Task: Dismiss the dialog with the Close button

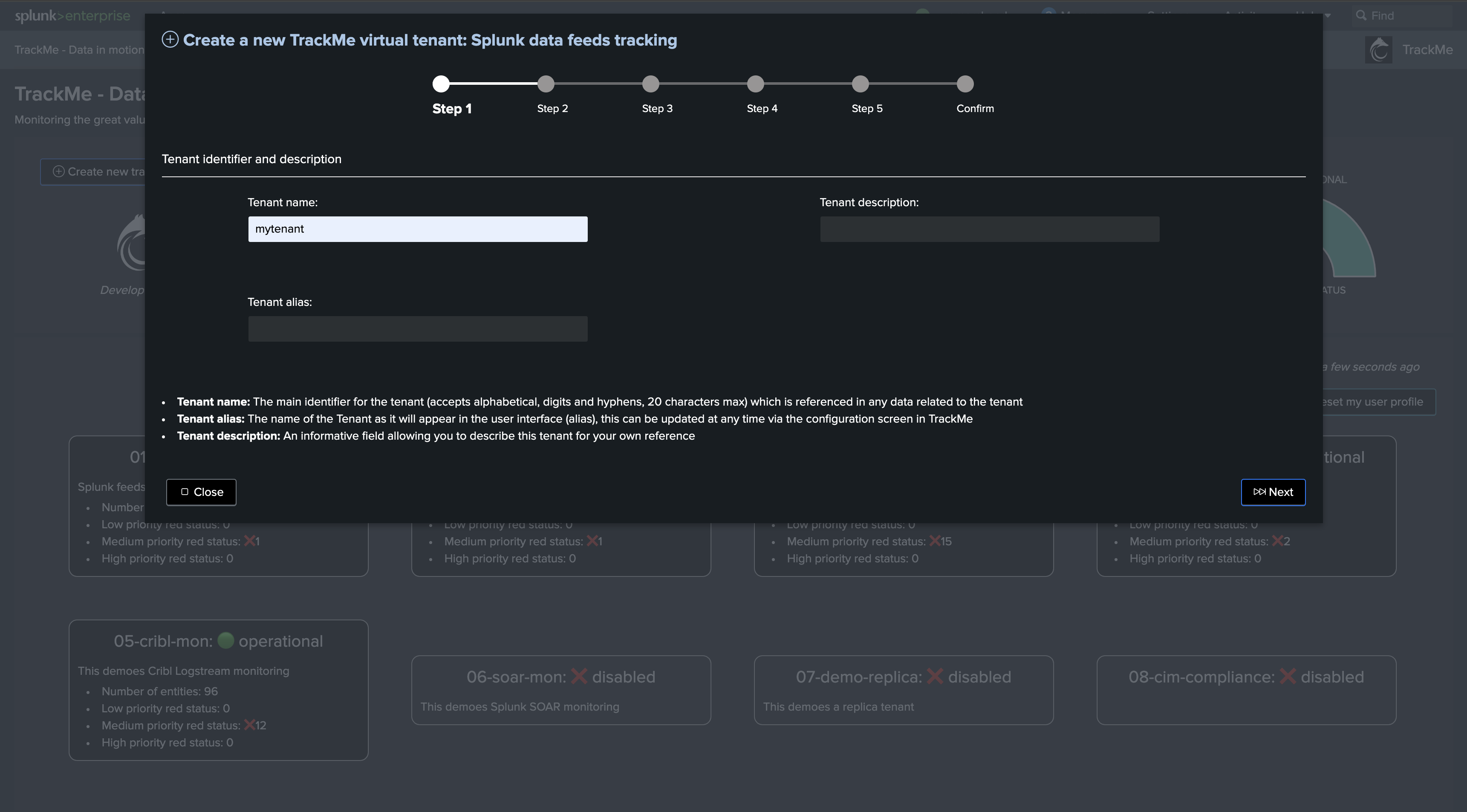Action: [x=201, y=492]
